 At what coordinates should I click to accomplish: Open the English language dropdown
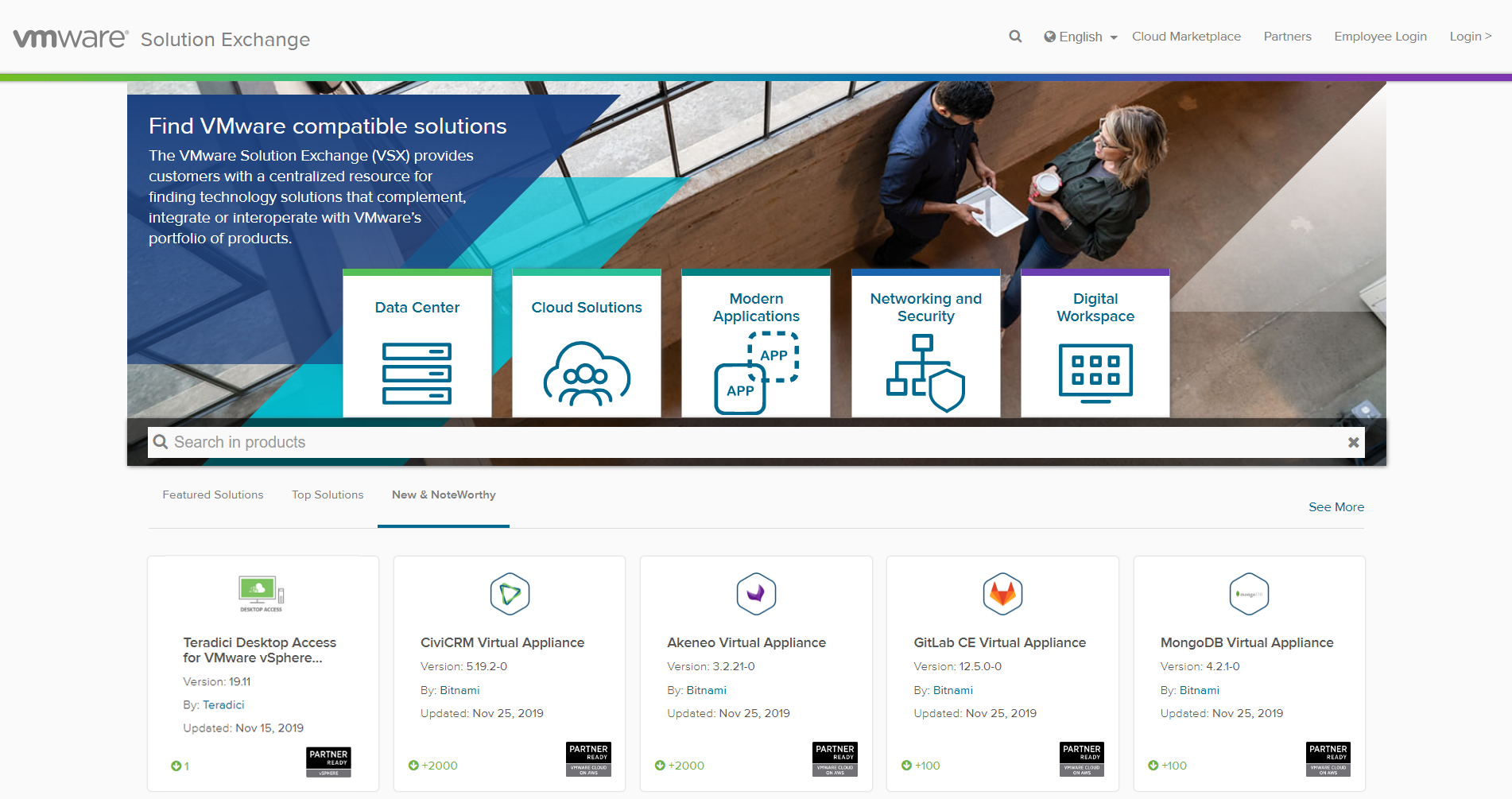tap(1080, 37)
